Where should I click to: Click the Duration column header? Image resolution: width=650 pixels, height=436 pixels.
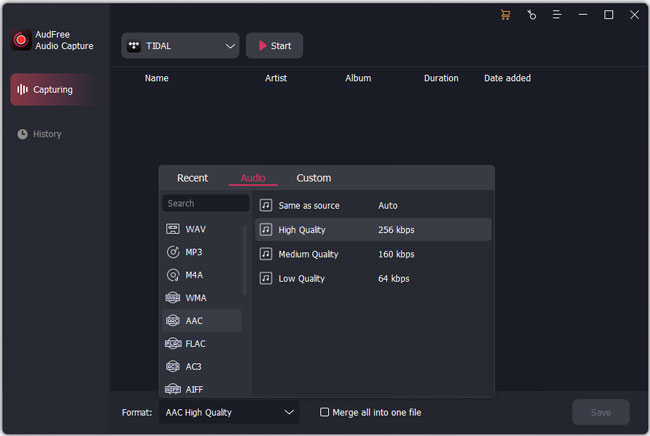441,78
